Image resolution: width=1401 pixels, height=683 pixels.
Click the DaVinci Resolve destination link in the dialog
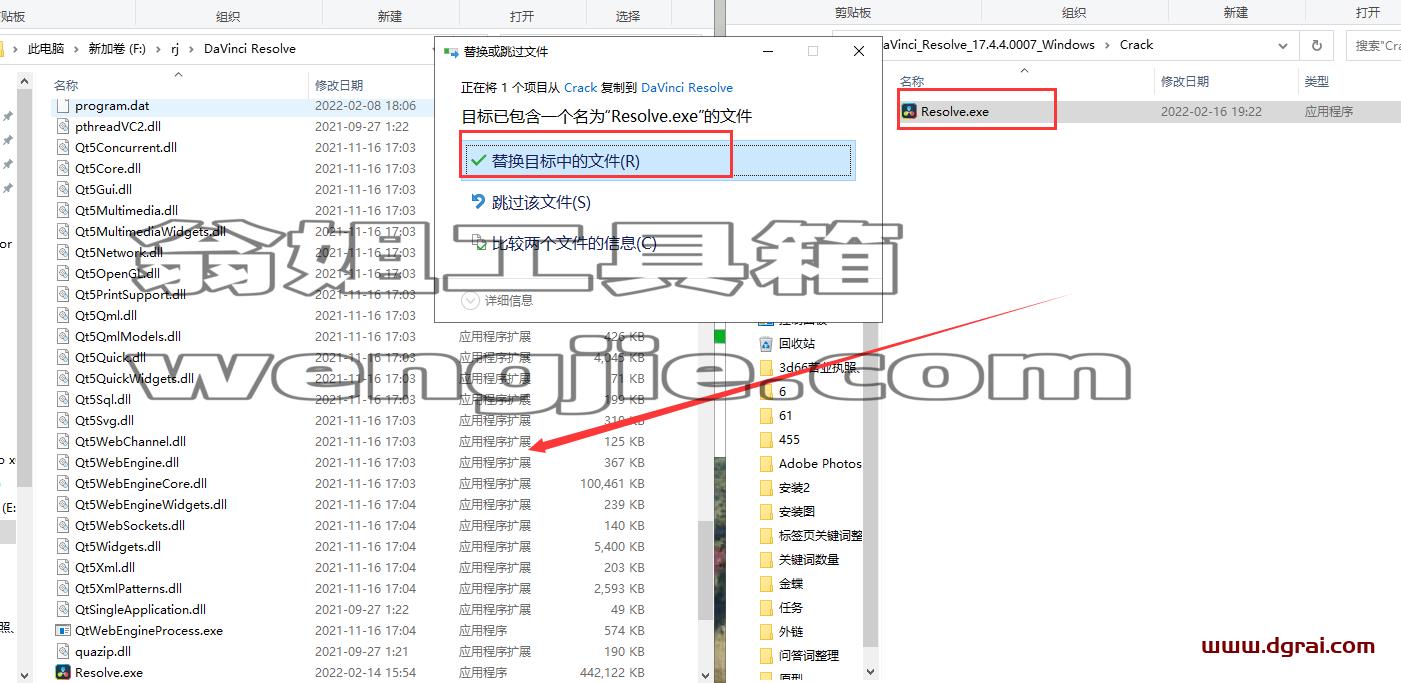pyautogui.click(x=687, y=88)
